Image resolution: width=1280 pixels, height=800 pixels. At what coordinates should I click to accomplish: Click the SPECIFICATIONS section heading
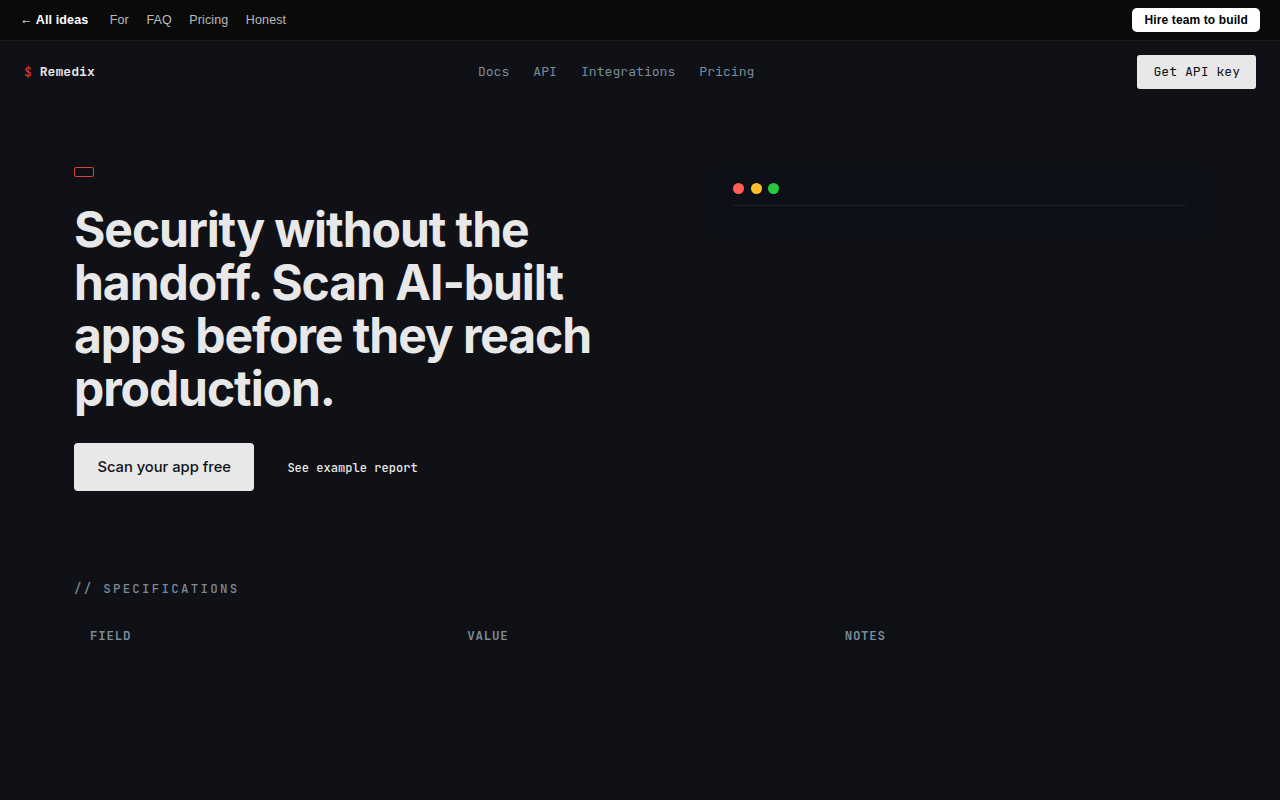[157, 589]
